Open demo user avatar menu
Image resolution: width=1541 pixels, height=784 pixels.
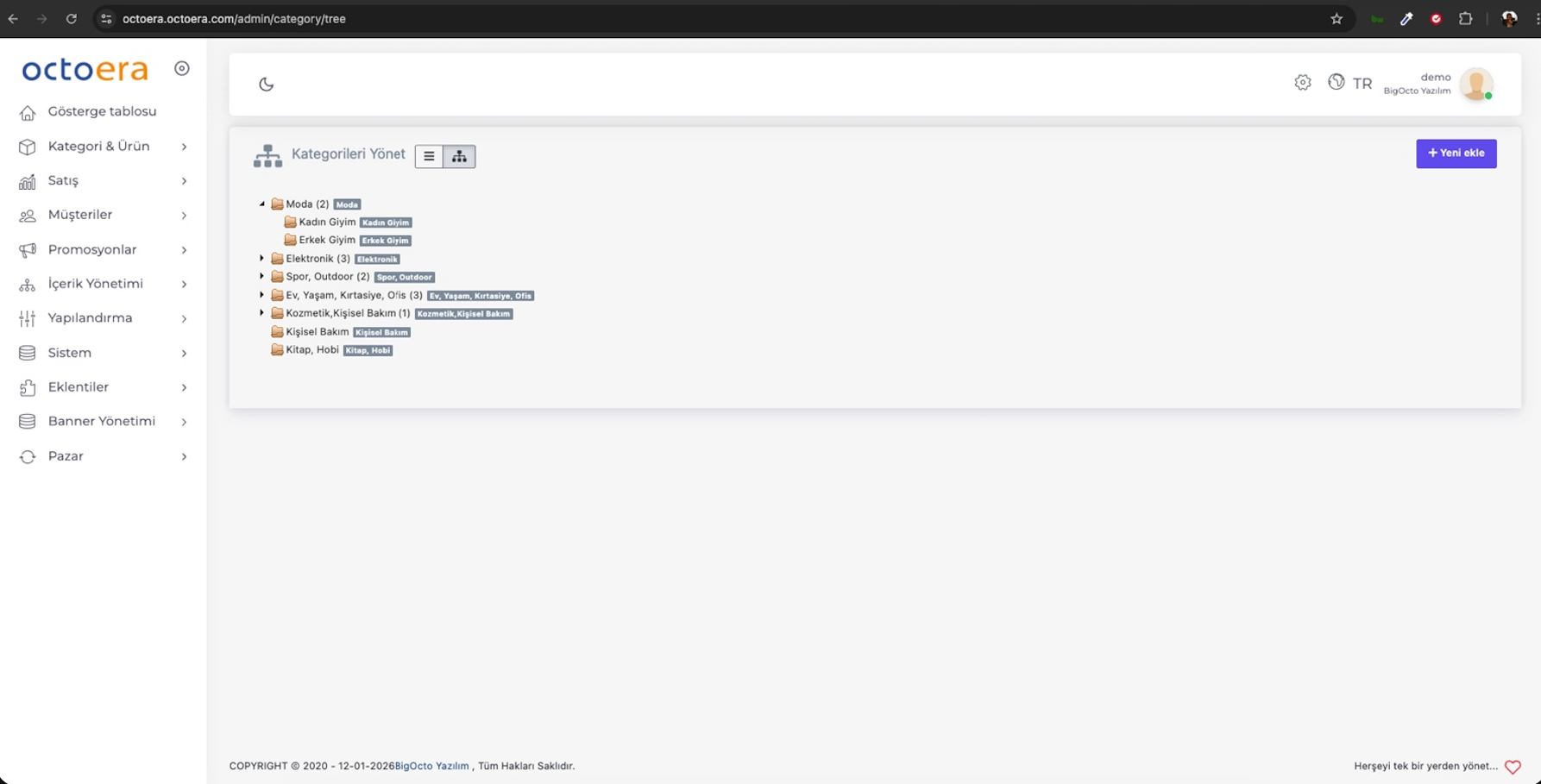pos(1476,85)
